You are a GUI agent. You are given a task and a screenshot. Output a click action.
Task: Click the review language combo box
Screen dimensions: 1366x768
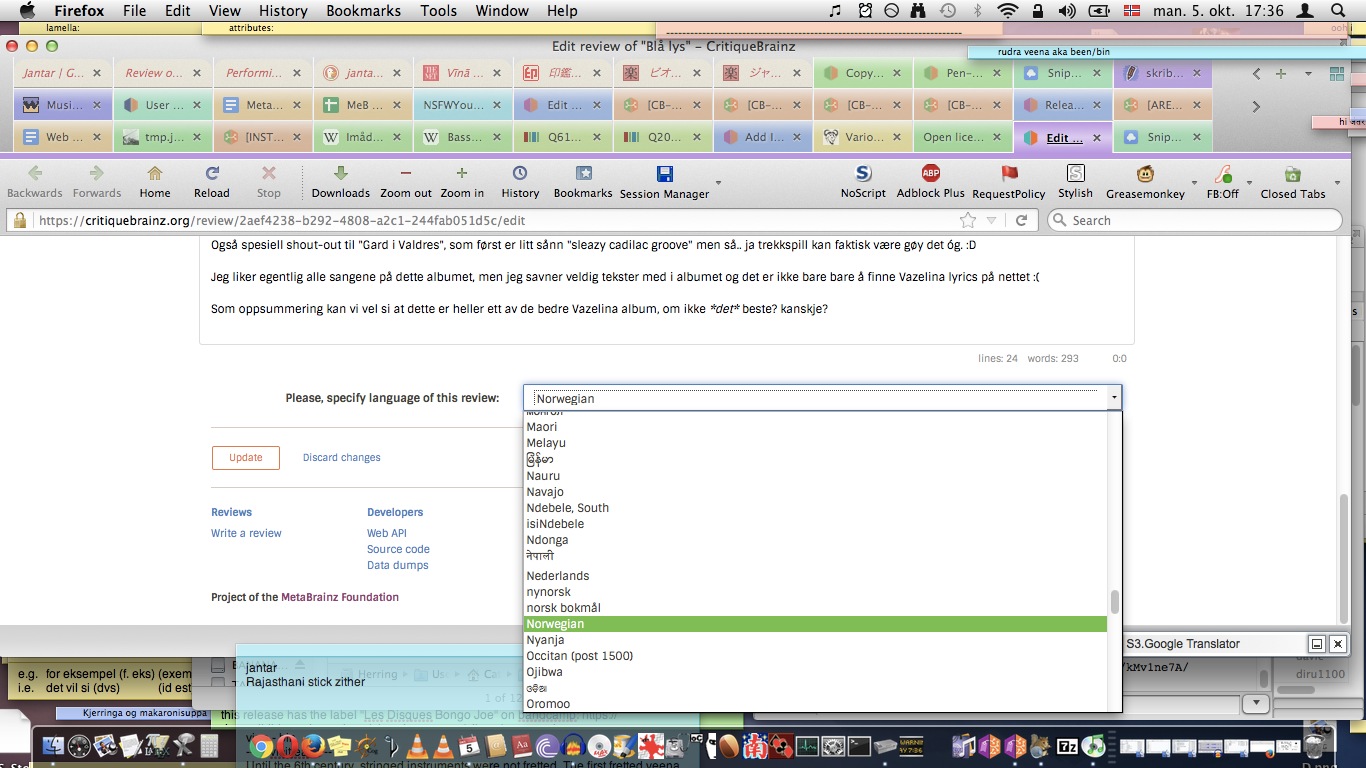click(x=822, y=398)
